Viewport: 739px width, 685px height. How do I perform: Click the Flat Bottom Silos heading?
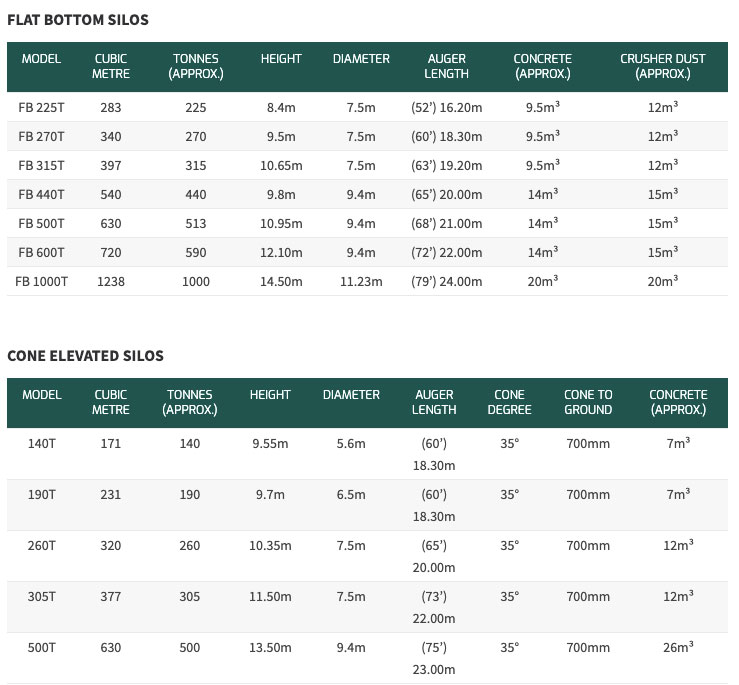pos(78,20)
